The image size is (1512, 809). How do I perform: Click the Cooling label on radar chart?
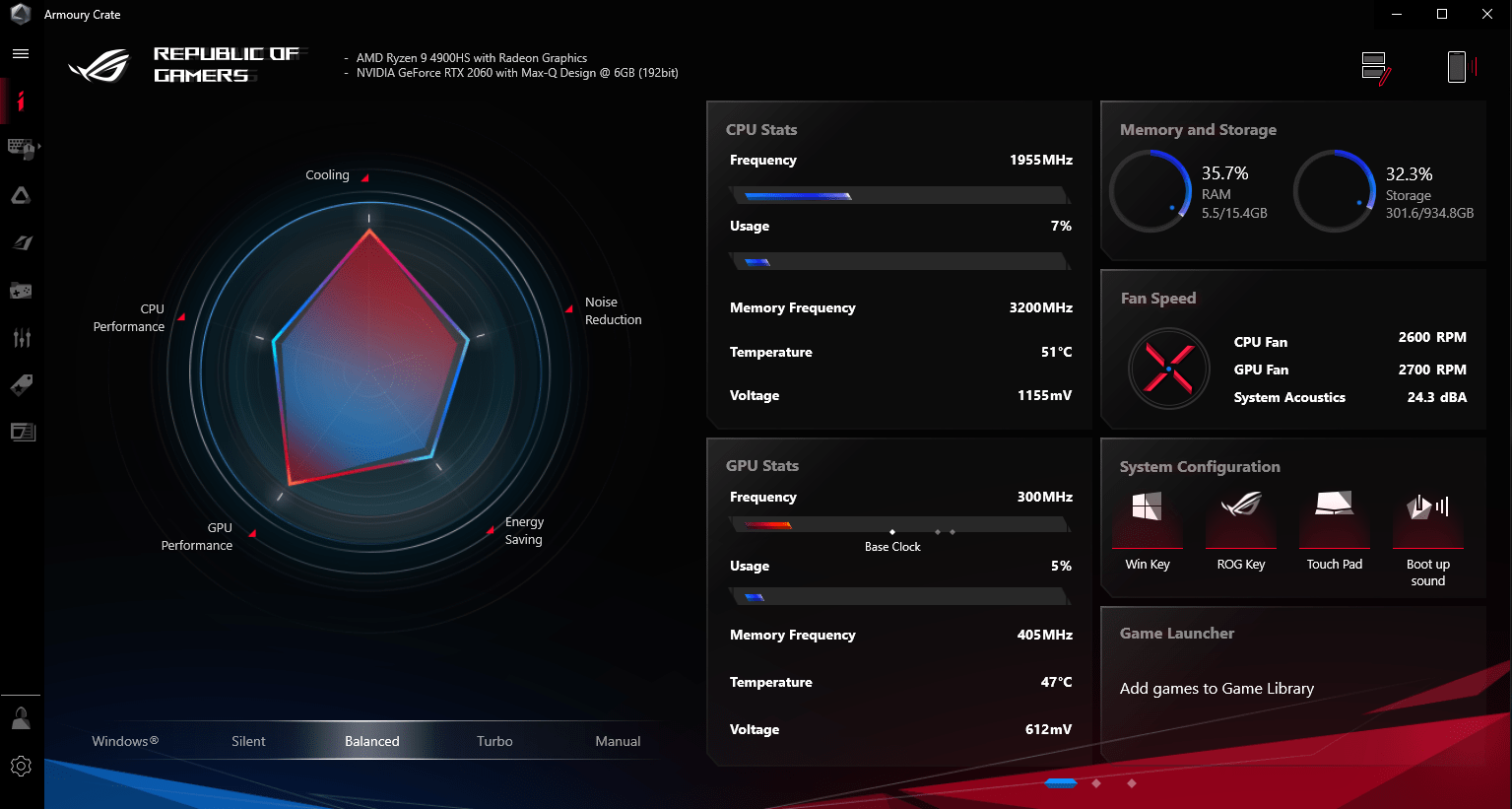(327, 175)
